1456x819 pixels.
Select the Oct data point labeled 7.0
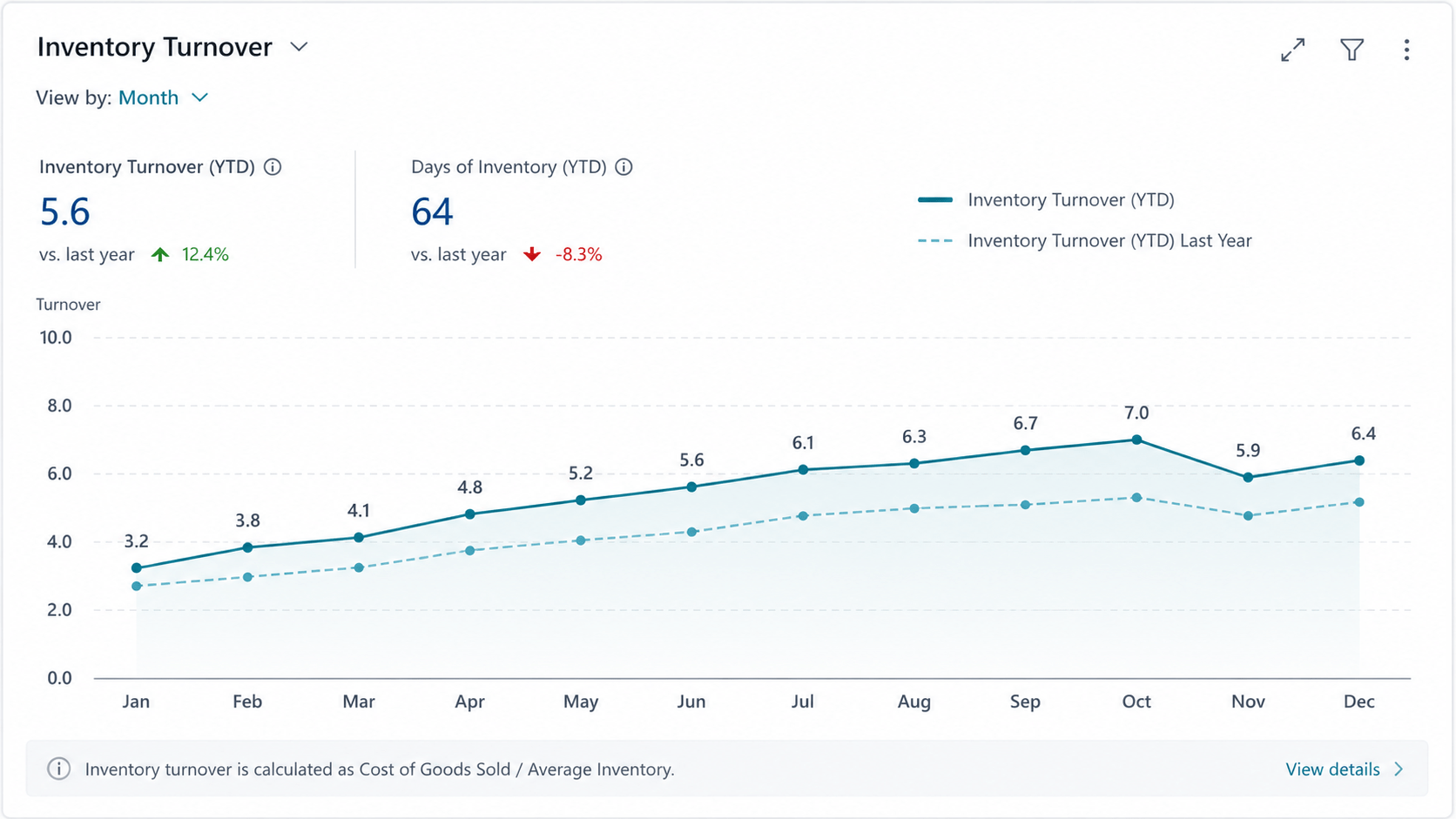pyautogui.click(x=1136, y=440)
